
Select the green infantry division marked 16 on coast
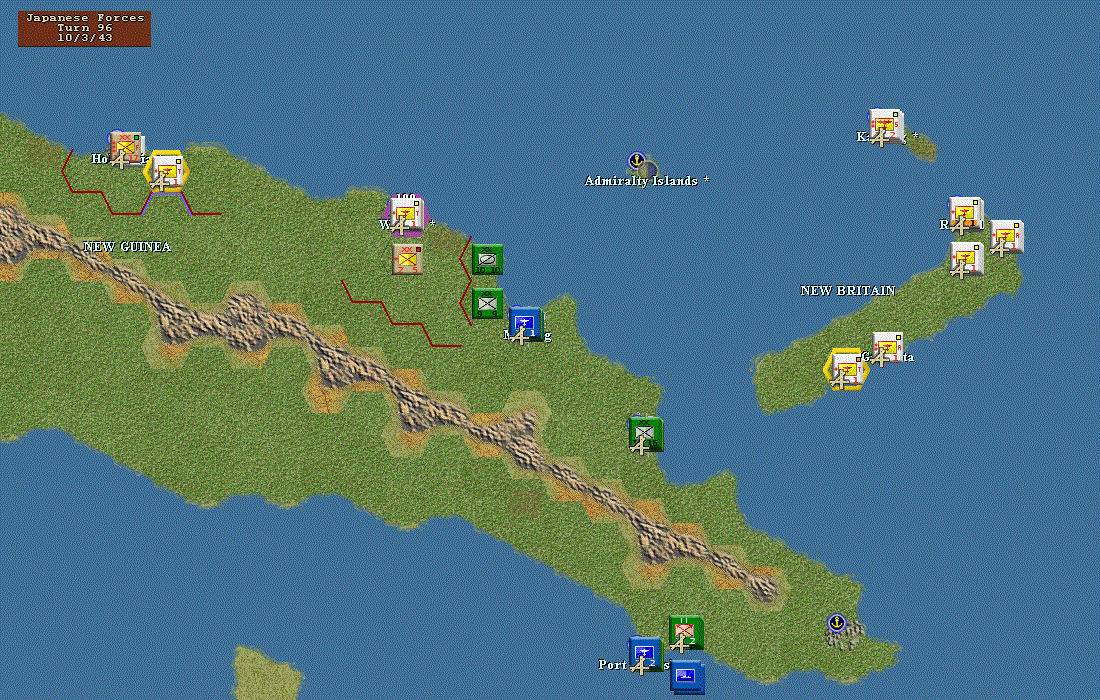tap(645, 433)
